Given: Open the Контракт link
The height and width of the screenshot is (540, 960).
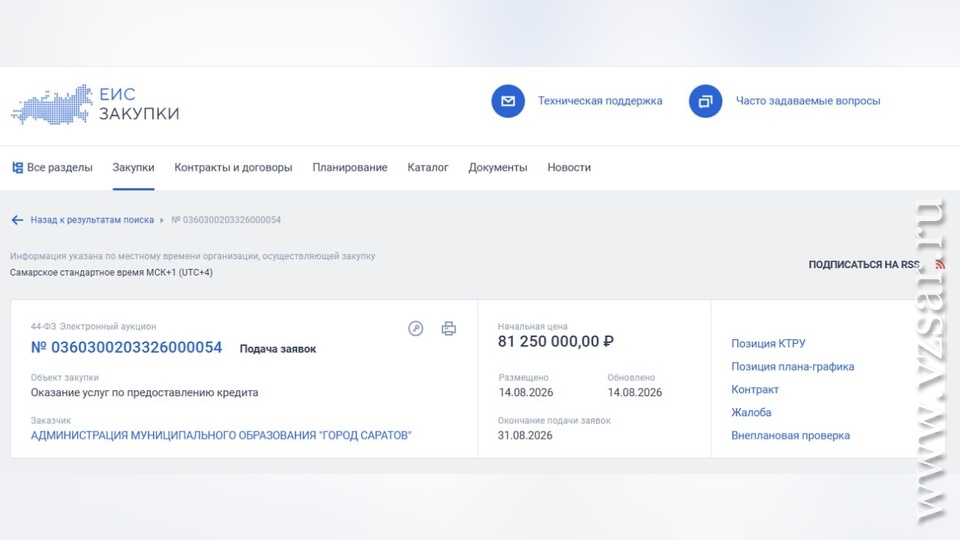Looking at the screenshot, I should click(755, 389).
